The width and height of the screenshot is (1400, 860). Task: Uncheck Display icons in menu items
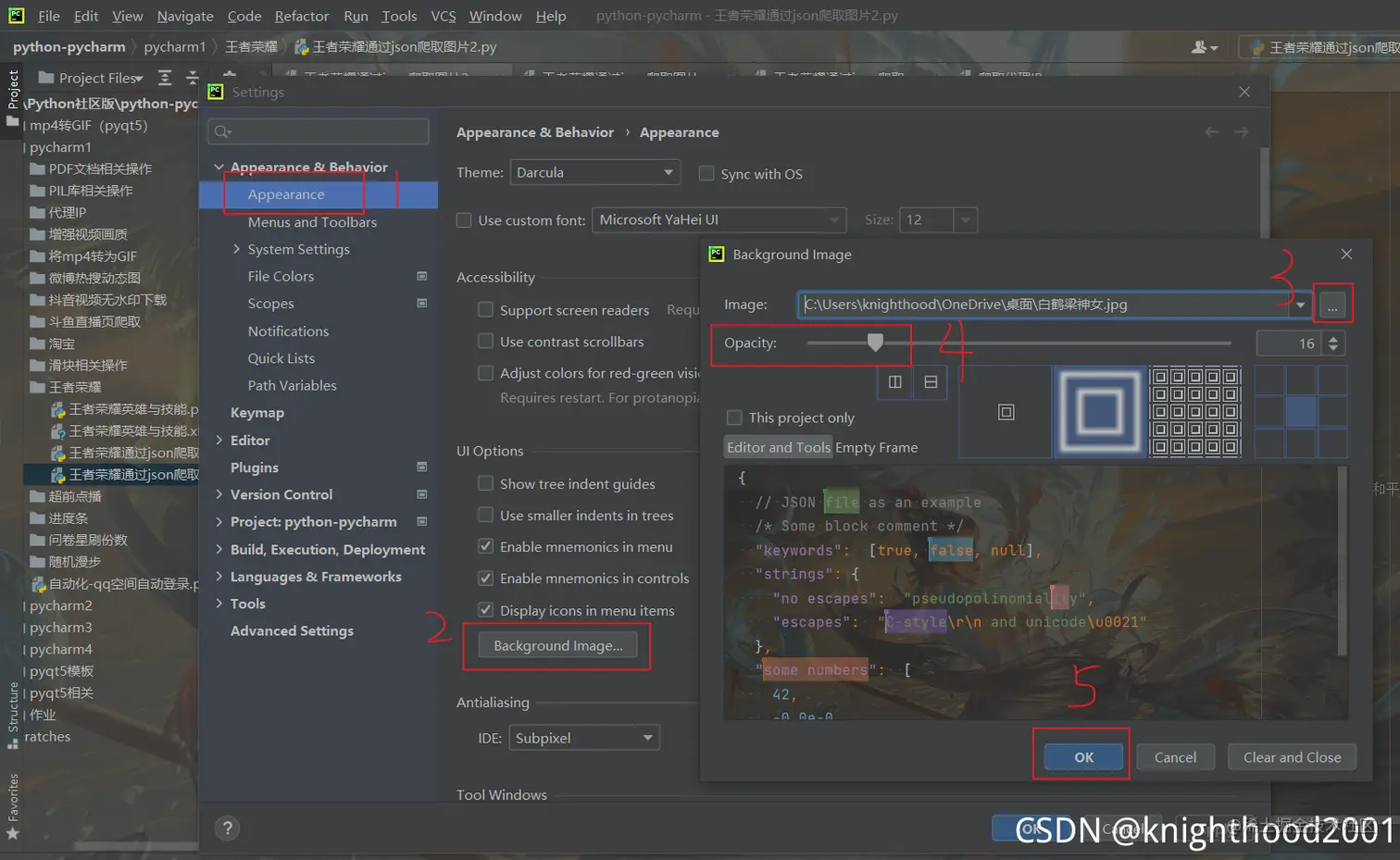point(485,610)
